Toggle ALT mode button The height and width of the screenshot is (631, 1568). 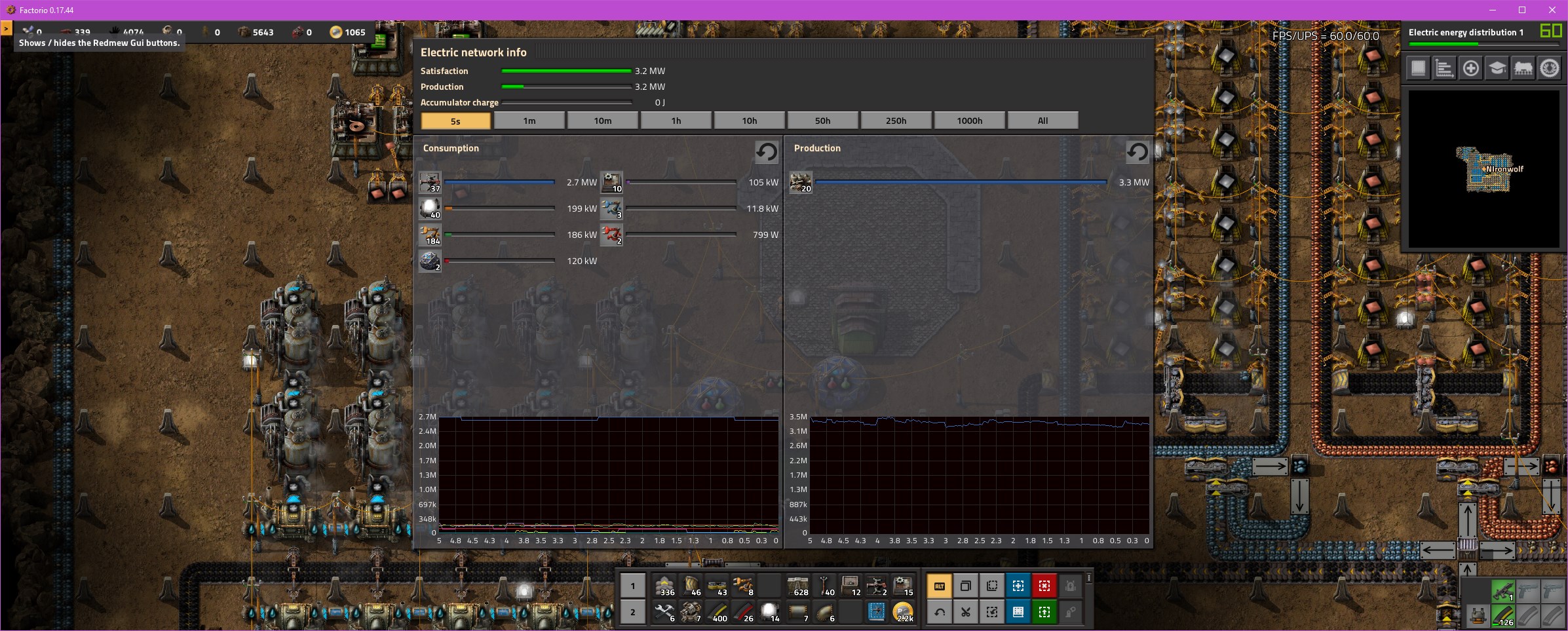(940, 586)
